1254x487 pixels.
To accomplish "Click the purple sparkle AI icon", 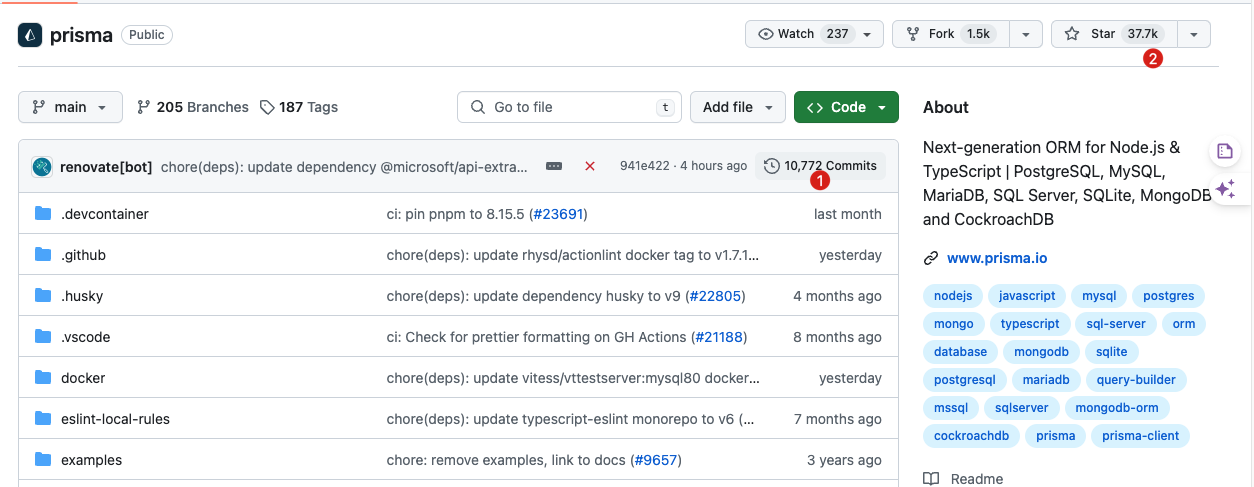I will tap(1225, 189).
